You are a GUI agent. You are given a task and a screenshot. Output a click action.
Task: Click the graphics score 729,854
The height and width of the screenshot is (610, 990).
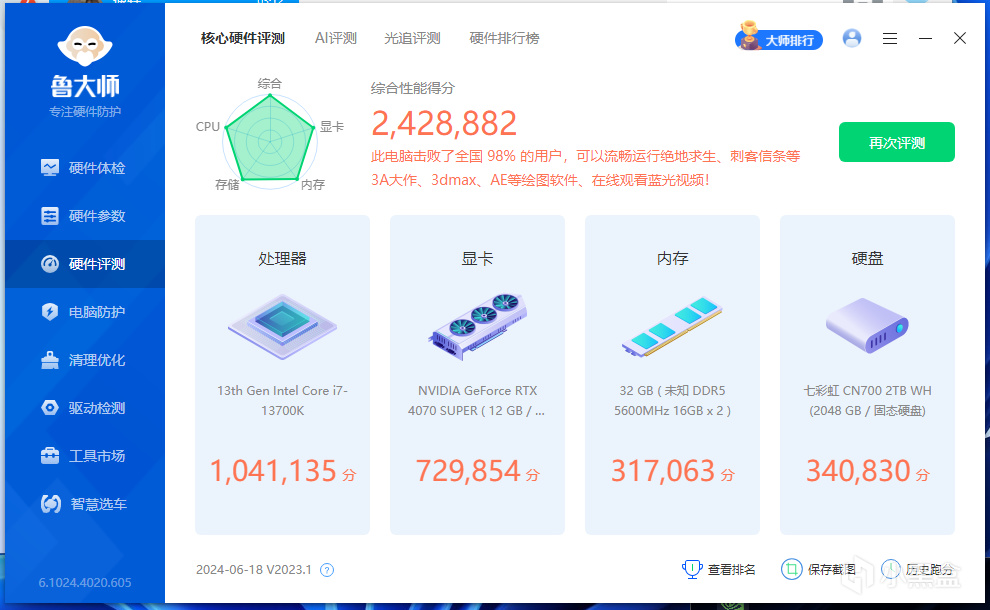click(468, 471)
